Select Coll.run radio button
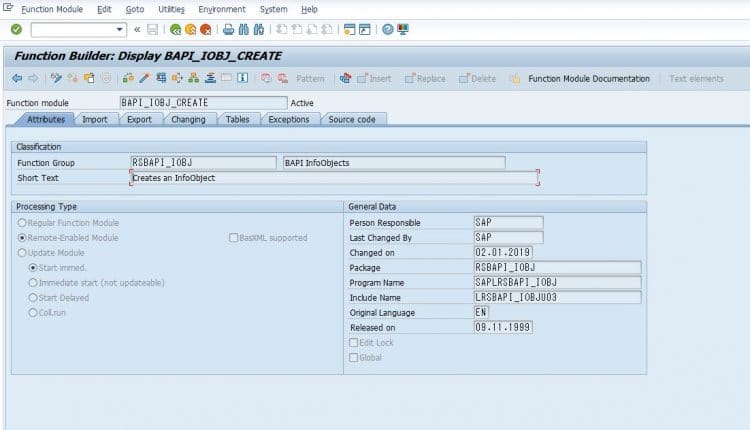Image resolution: width=750 pixels, height=430 pixels. (x=33, y=313)
